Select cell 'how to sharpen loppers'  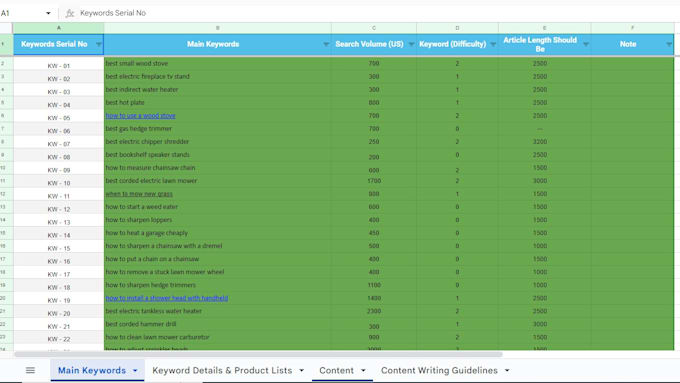coord(218,220)
